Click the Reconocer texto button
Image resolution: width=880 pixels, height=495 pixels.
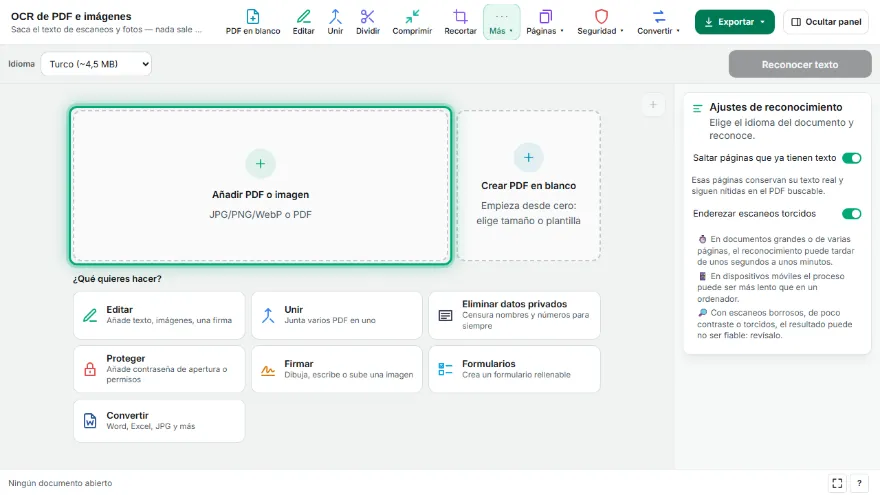tap(800, 65)
